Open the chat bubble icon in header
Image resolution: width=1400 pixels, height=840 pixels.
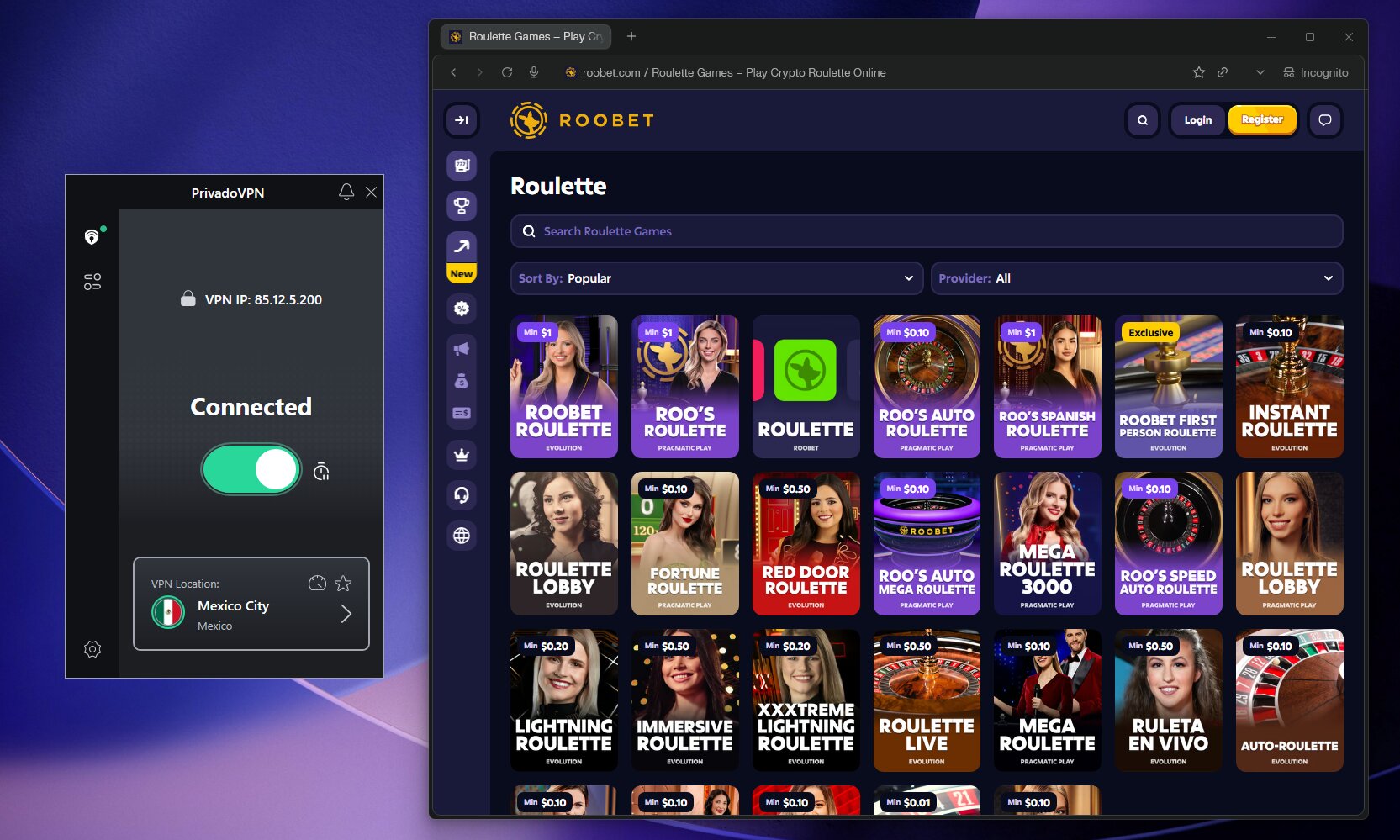click(x=1325, y=120)
